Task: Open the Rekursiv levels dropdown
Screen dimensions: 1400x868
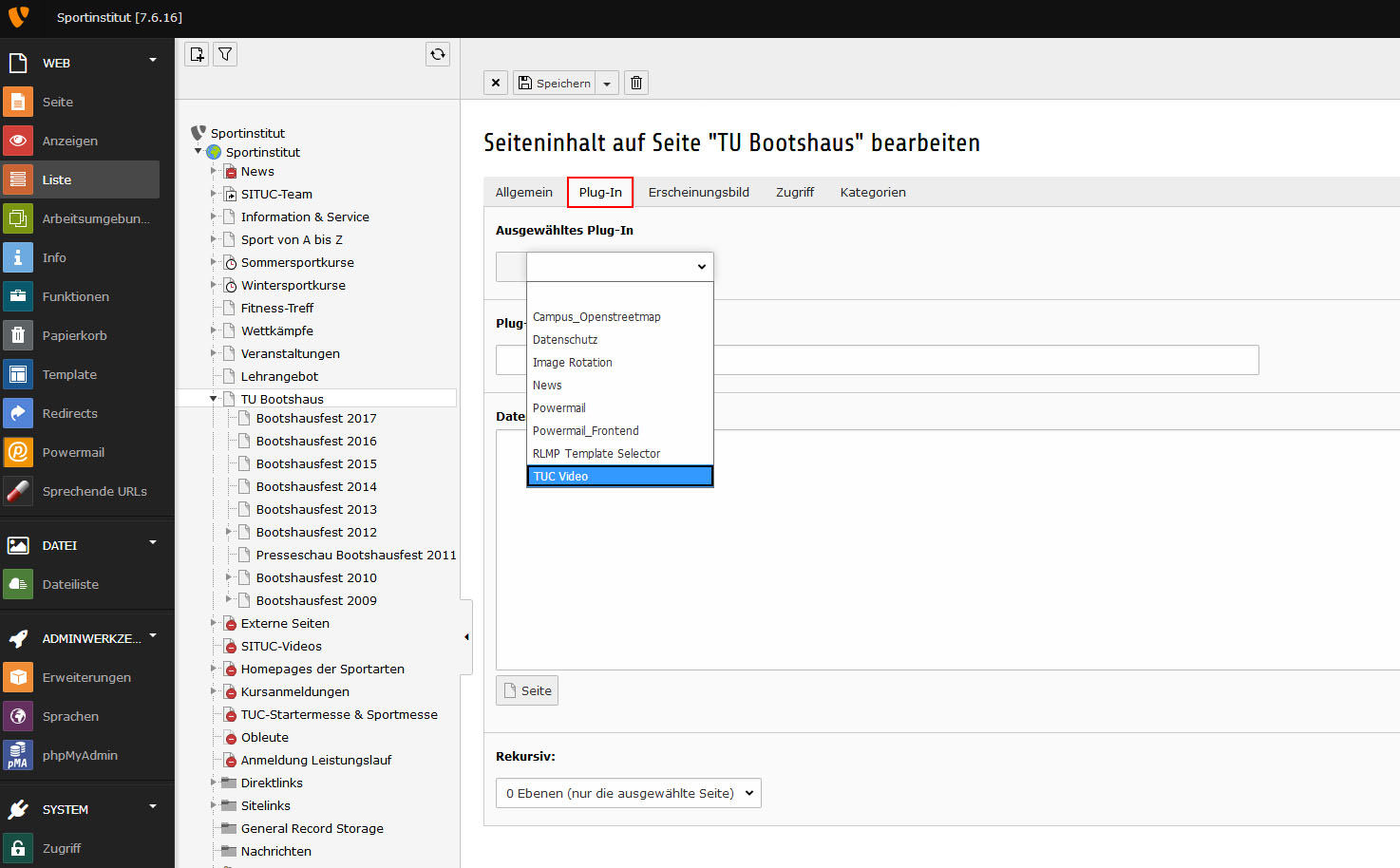Action: tap(628, 793)
